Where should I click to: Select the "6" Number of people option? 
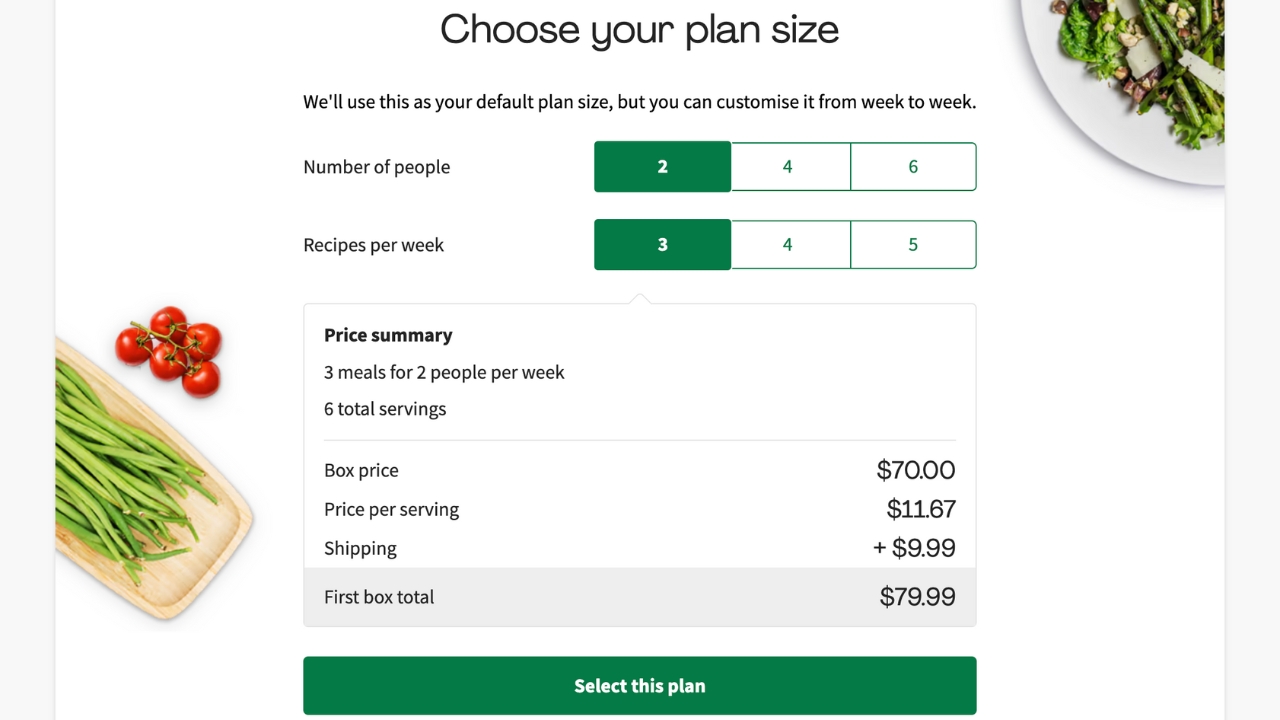coord(912,166)
